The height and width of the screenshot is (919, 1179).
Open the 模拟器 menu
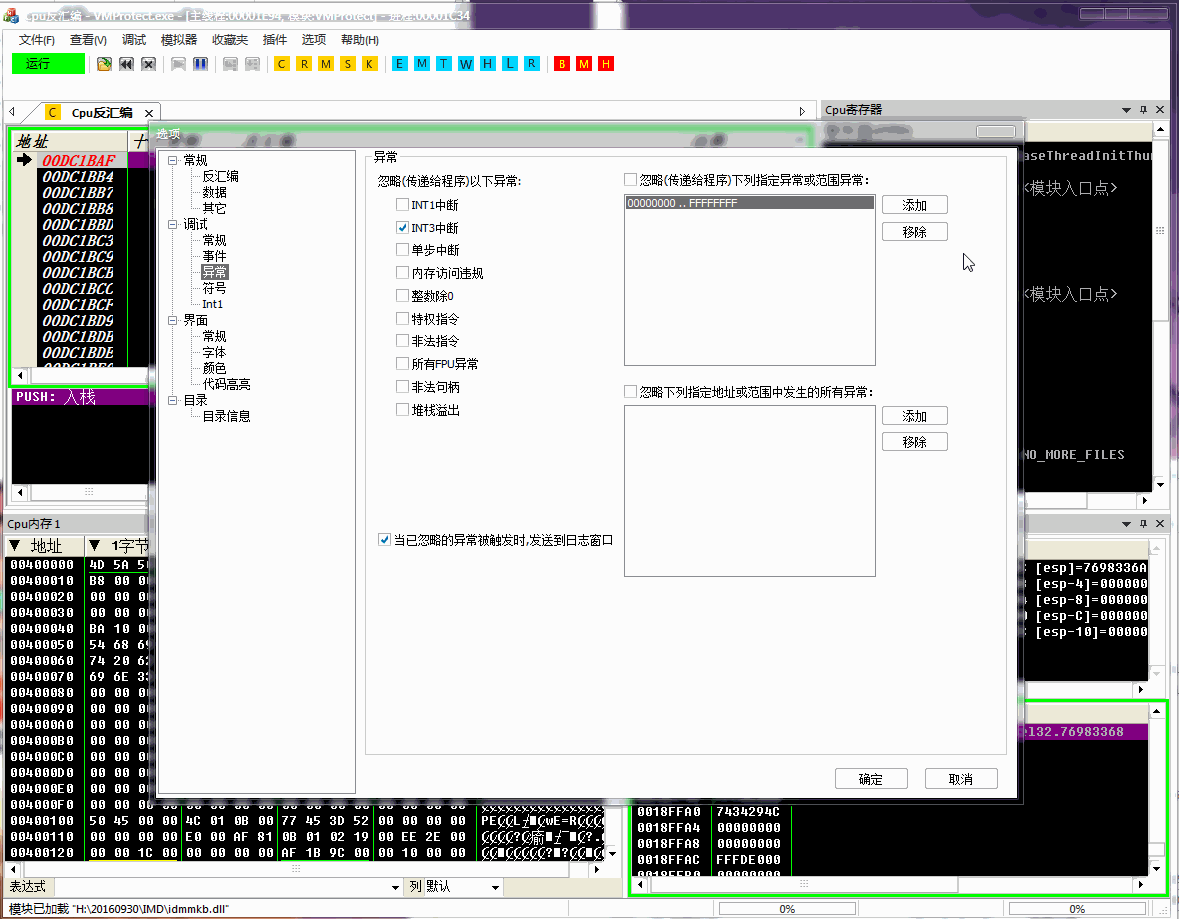pos(179,40)
